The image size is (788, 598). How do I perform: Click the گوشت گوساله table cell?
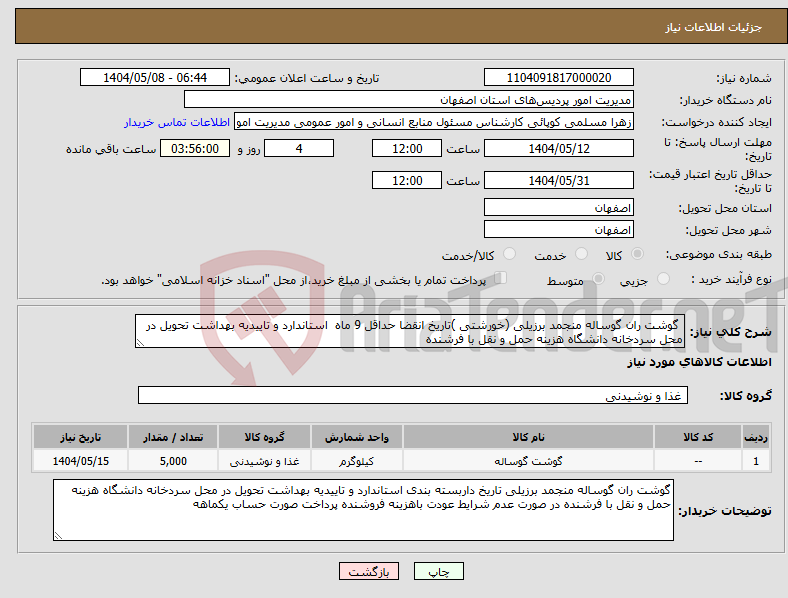pos(528,461)
